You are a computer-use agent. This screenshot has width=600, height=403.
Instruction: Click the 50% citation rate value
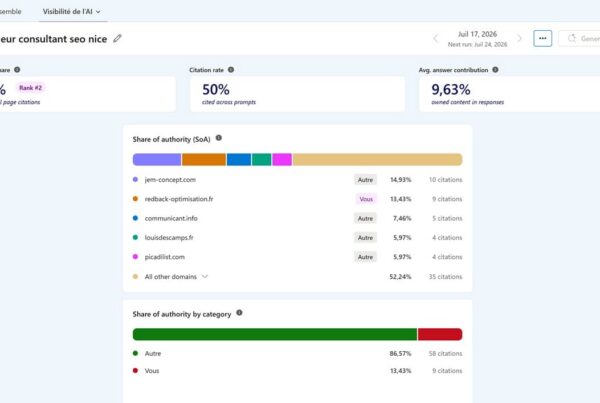point(216,90)
